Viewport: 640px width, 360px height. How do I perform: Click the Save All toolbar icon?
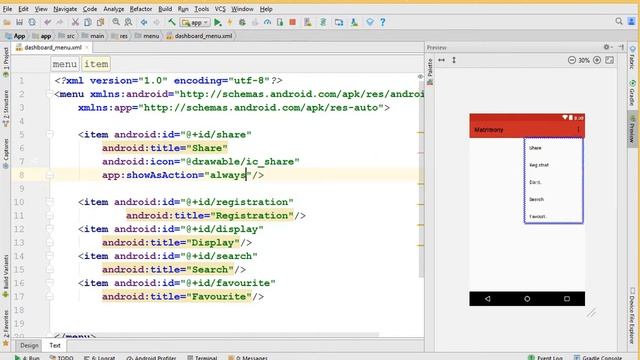coord(19,22)
